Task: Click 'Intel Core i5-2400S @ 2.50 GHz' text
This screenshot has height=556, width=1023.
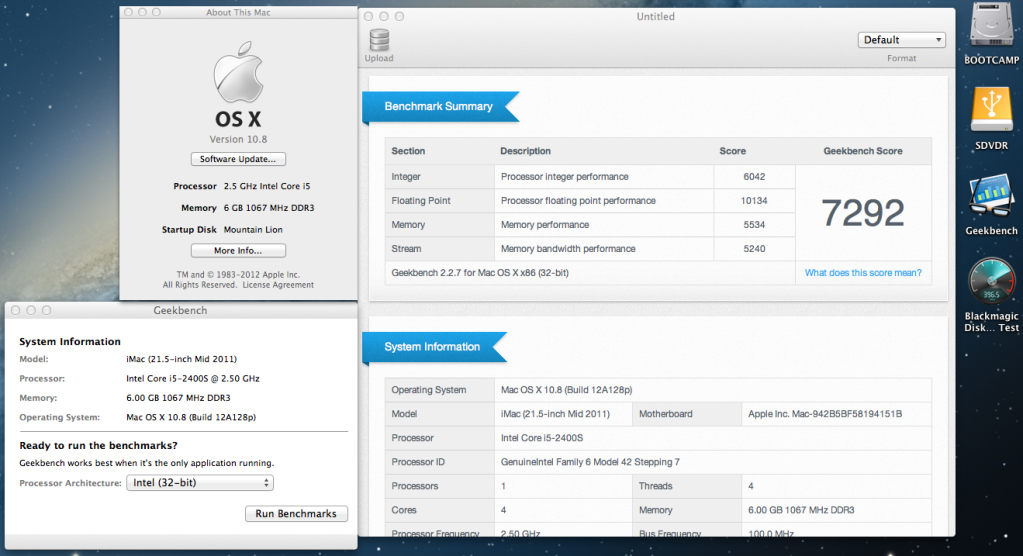Action: (x=192, y=378)
